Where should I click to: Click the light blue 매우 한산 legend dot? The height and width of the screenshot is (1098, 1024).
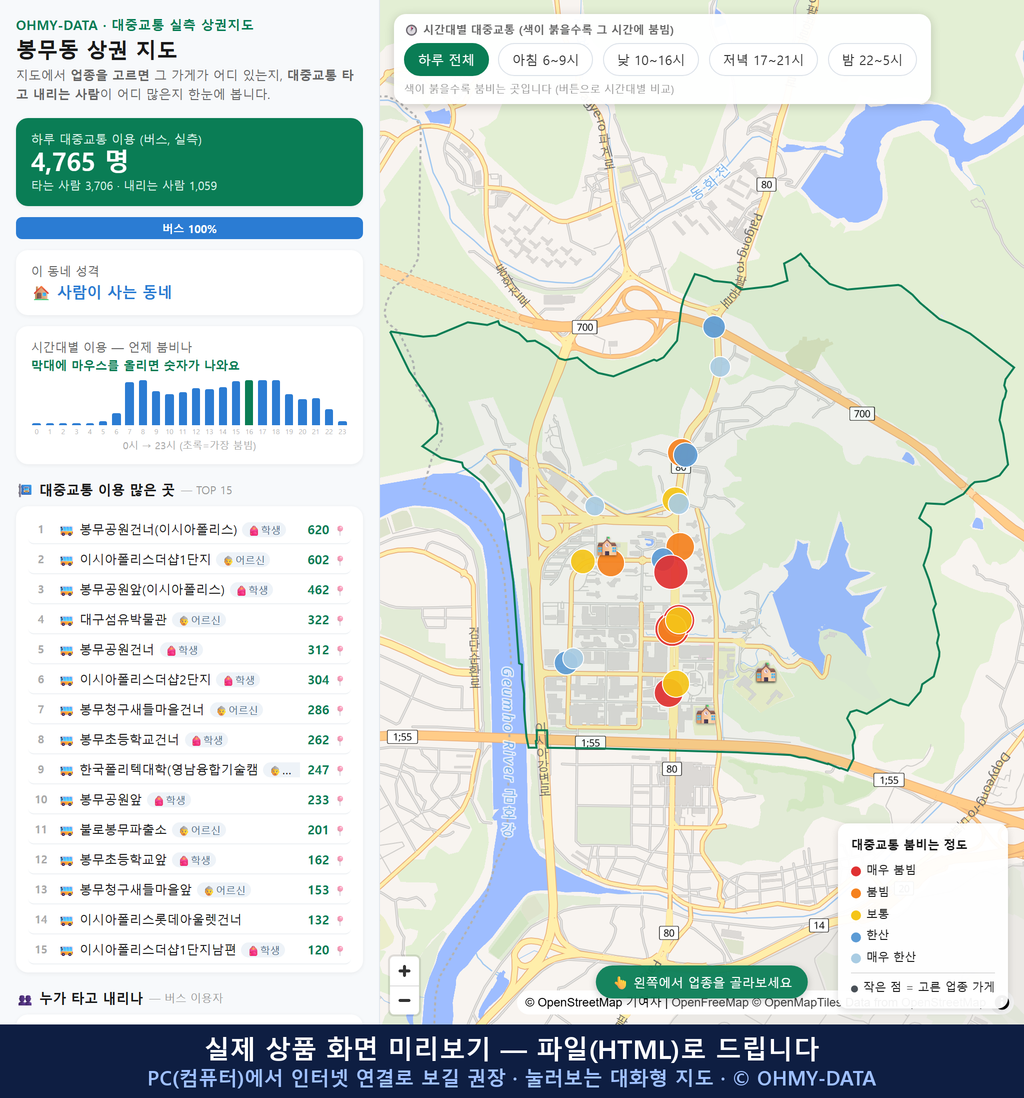(856, 958)
